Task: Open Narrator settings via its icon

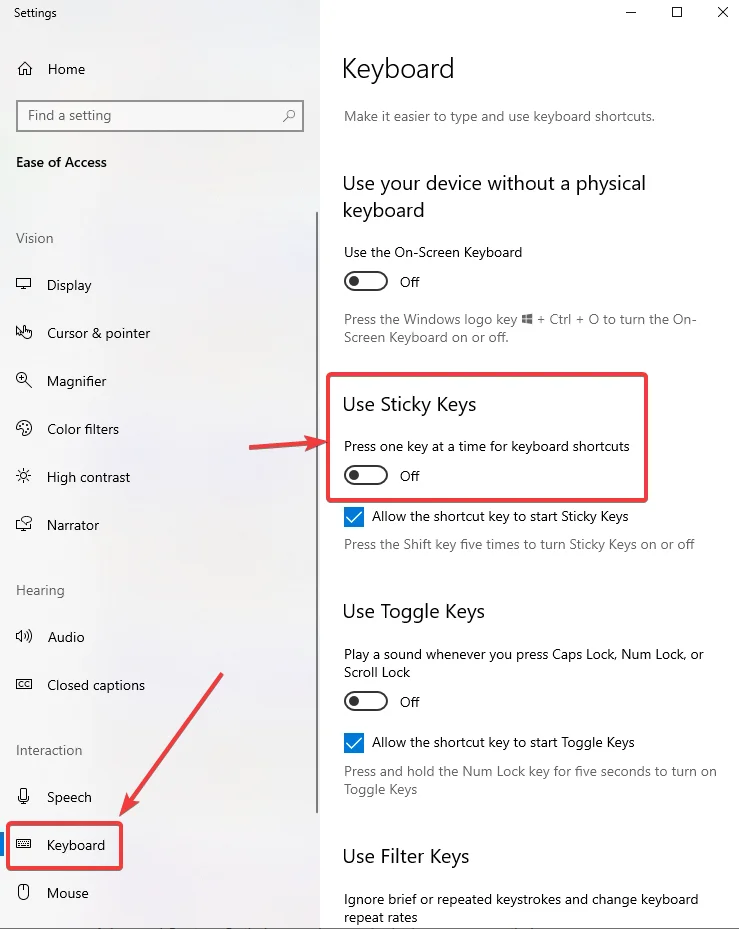Action: pyautogui.click(x=23, y=525)
